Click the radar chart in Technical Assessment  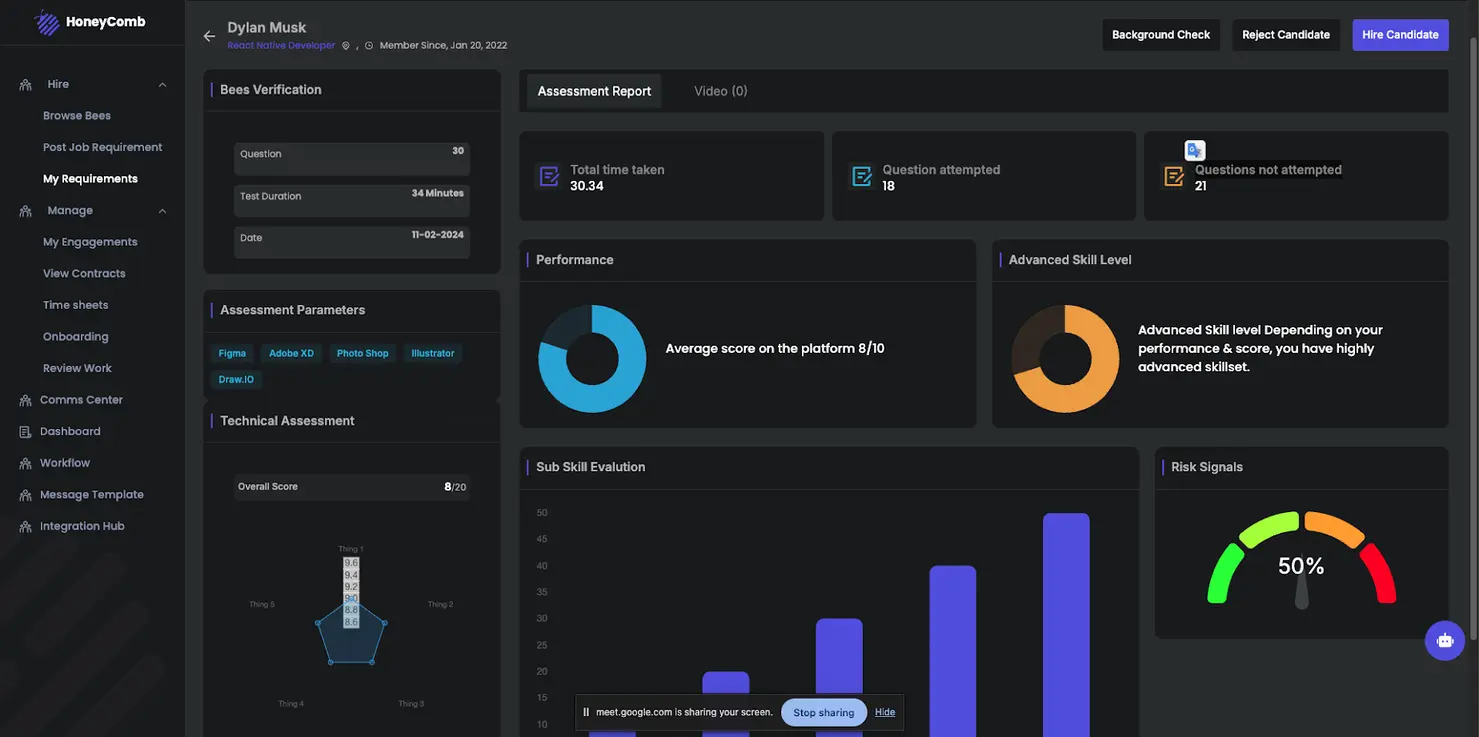pyautogui.click(x=351, y=631)
